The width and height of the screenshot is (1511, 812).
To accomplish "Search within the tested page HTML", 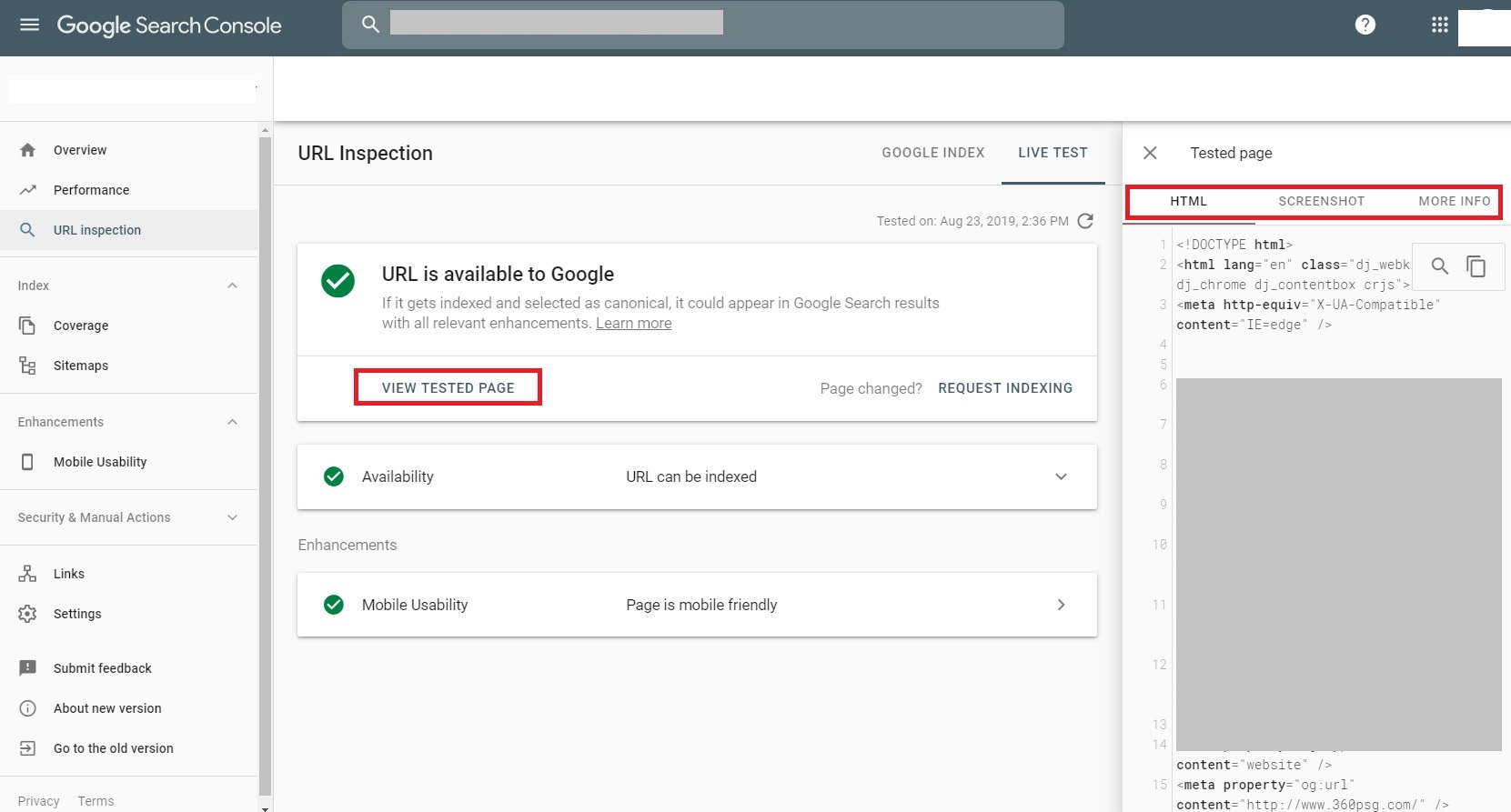I will tap(1439, 266).
